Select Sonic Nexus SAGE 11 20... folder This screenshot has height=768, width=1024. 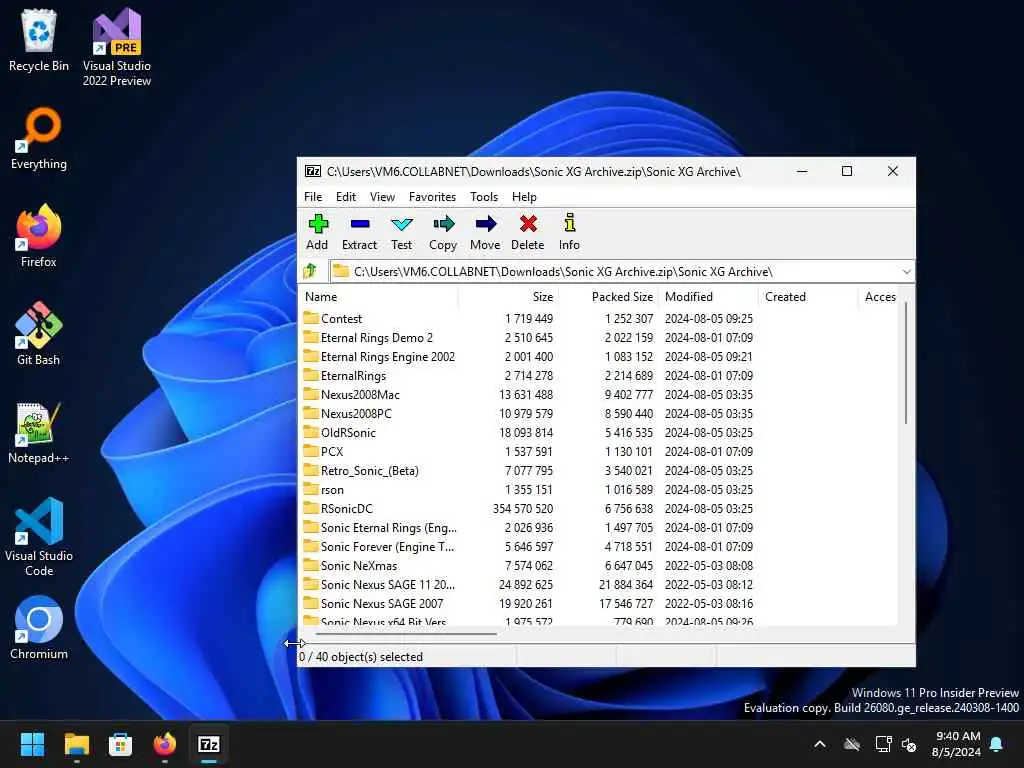pos(379,584)
